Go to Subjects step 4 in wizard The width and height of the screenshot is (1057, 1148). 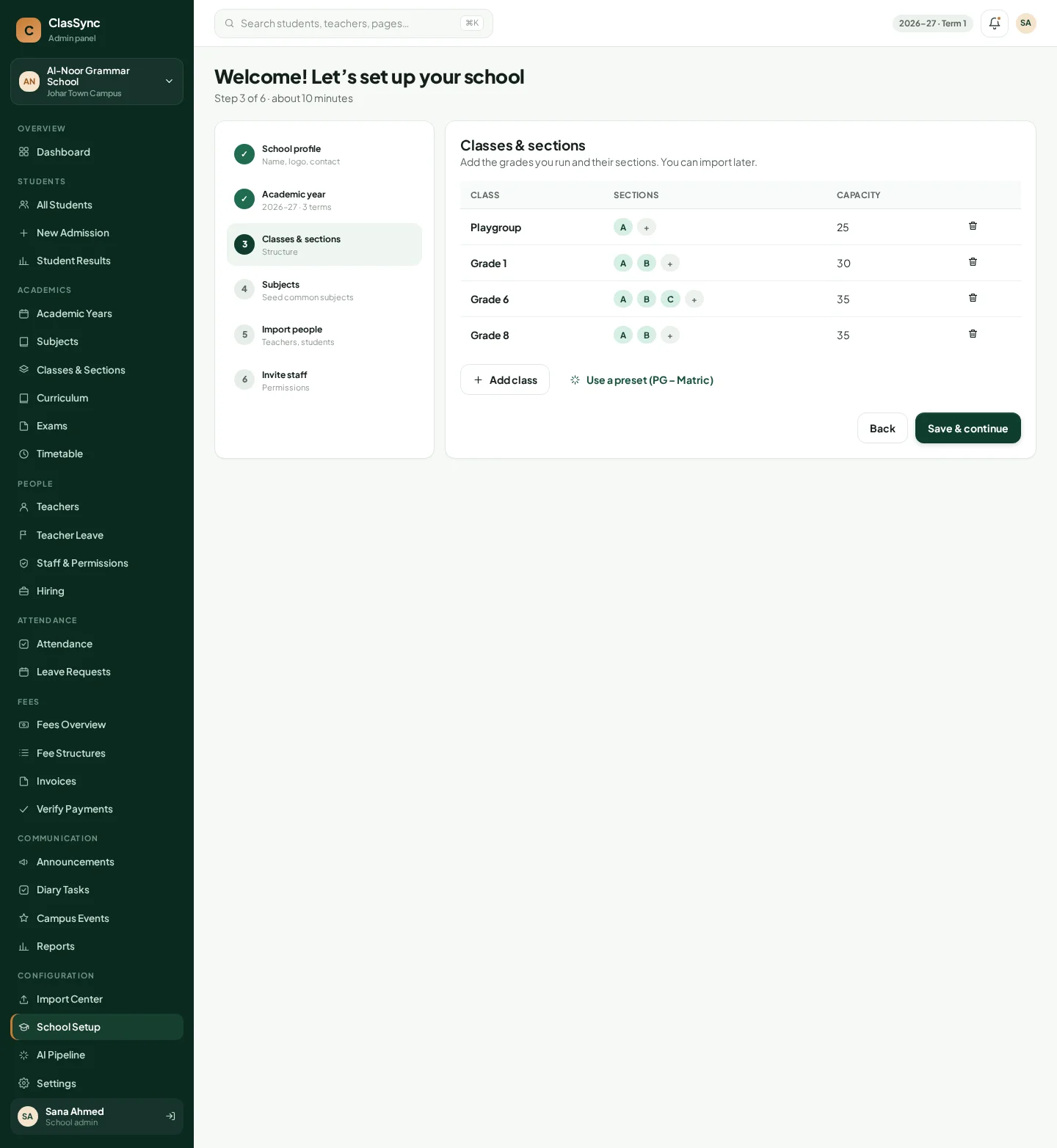[x=324, y=290]
